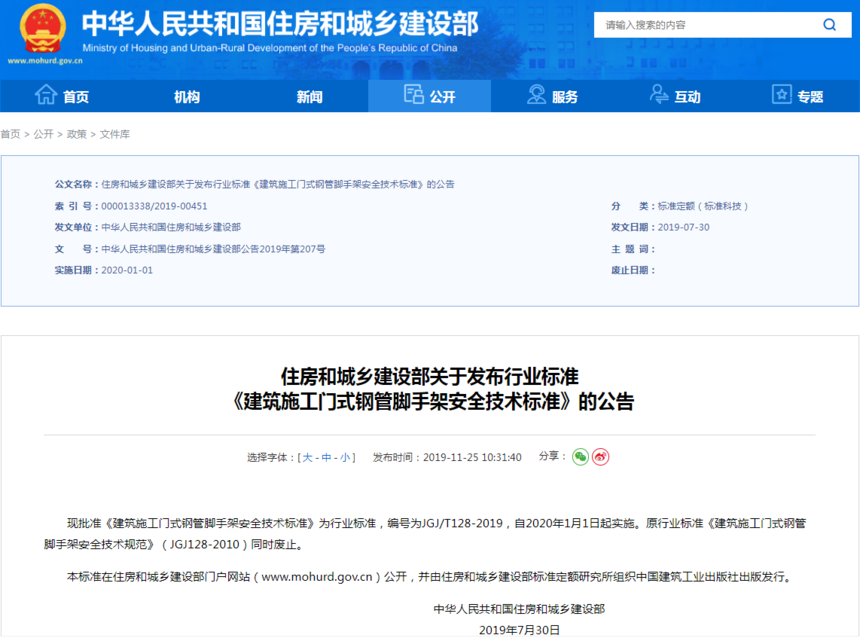Image resolution: width=860 pixels, height=638 pixels.
Task: Share the article via WeChat icon
Action: [x=580, y=456]
